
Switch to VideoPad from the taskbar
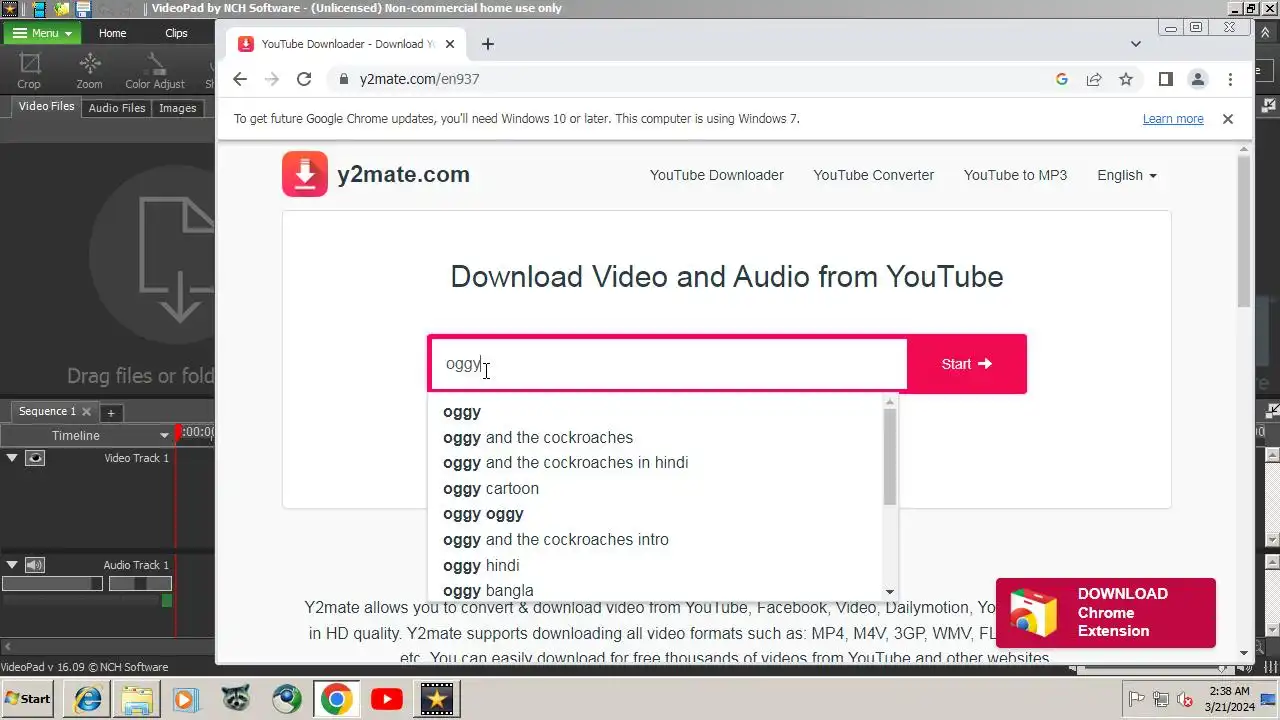(x=436, y=699)
